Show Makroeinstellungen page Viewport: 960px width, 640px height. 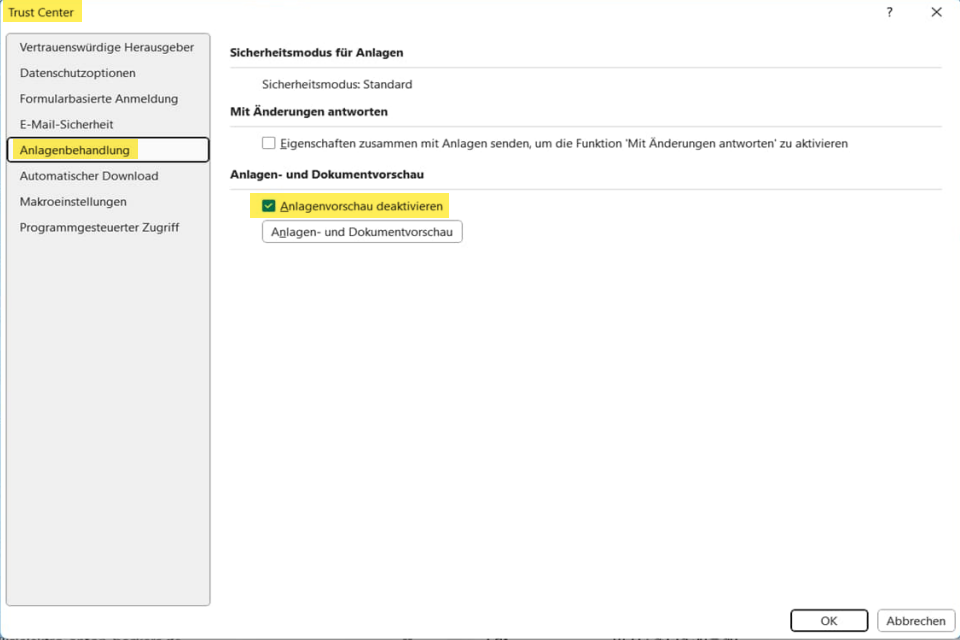tap(73, 202)
